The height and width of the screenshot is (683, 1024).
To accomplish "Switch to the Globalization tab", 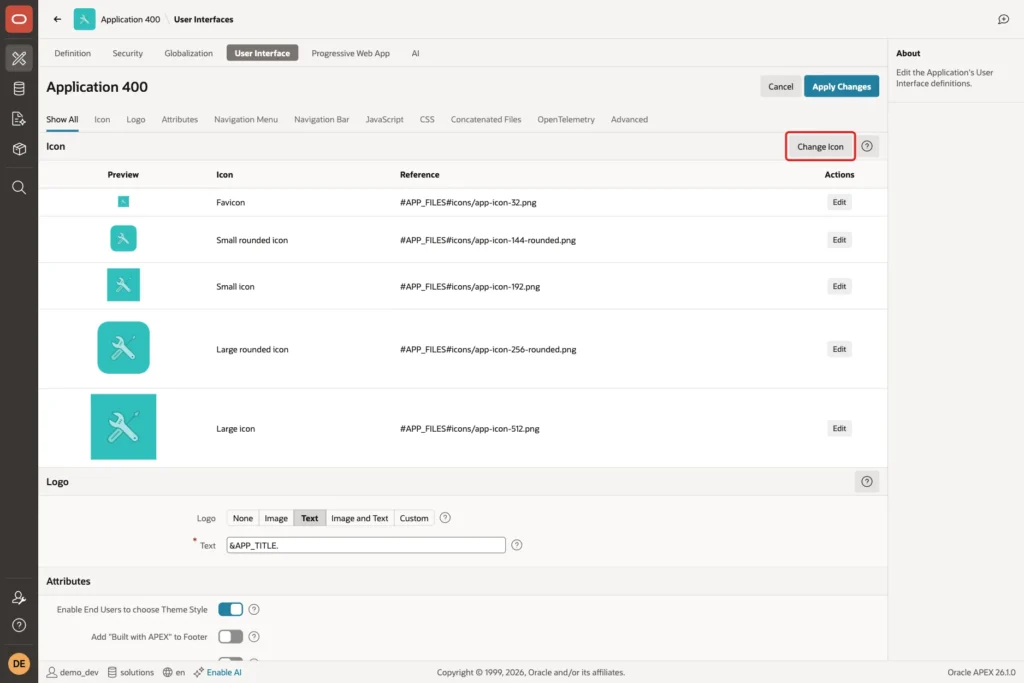I will click(x=189, y=53).
